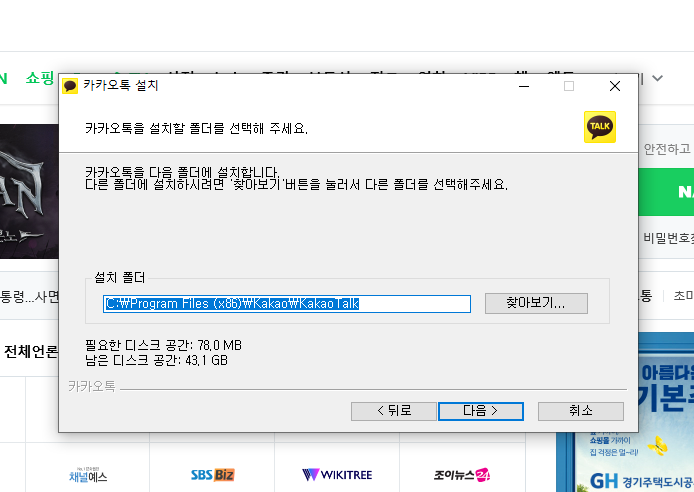Go back with the < 뒤로 button
This screenshot has height=492, width=694.
[x=394, y=411]
